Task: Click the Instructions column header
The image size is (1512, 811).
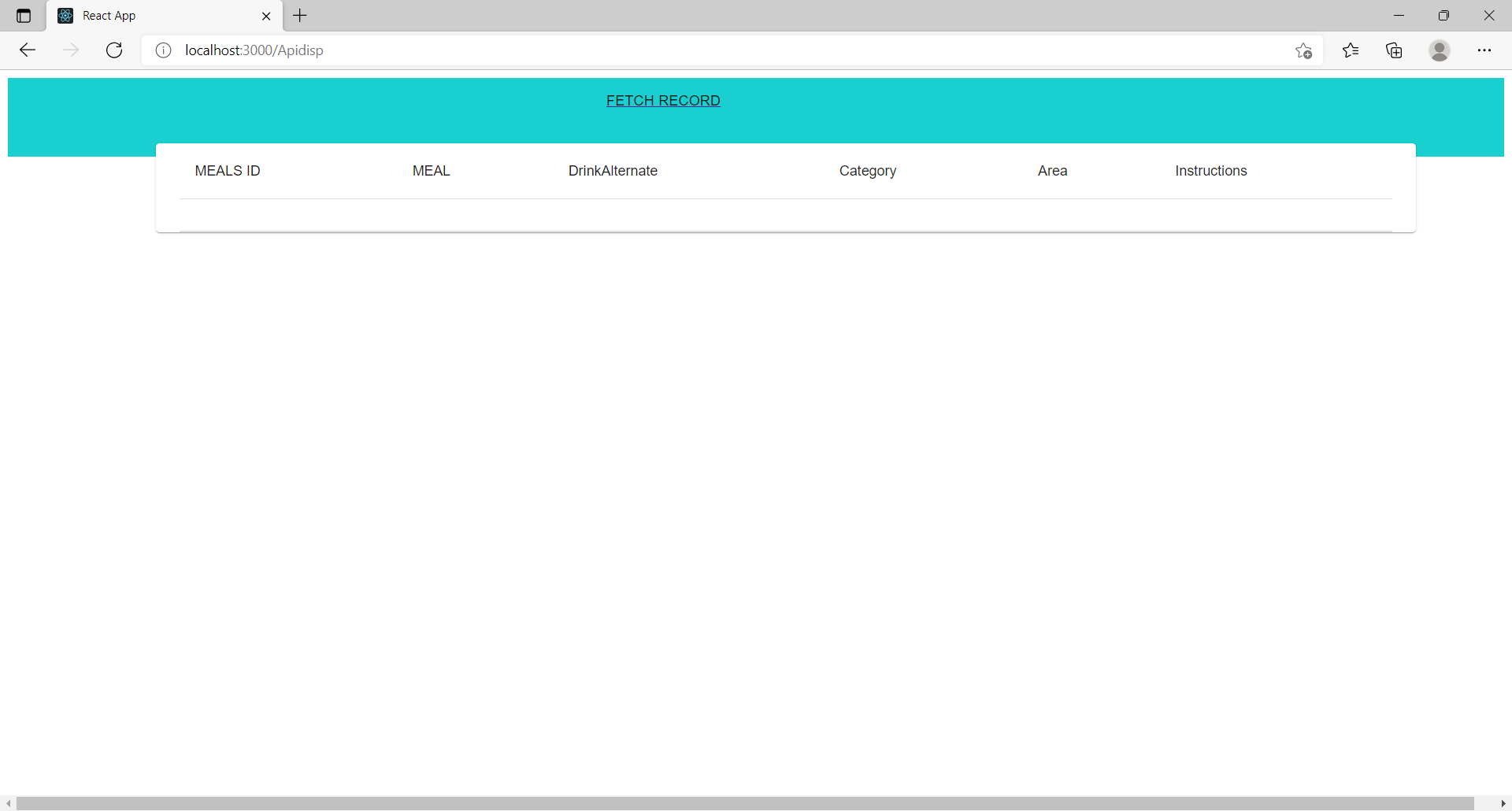Action: pos(1211,171)
